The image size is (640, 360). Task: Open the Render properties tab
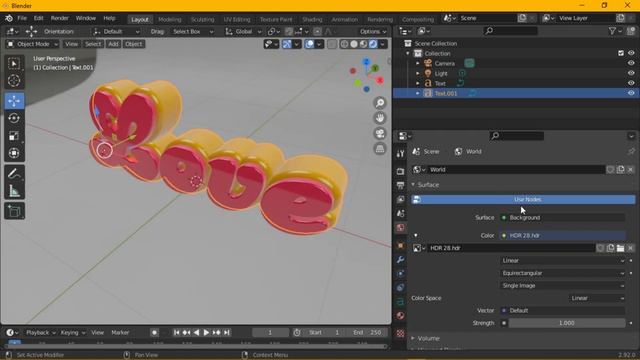[x=400, y=171]
